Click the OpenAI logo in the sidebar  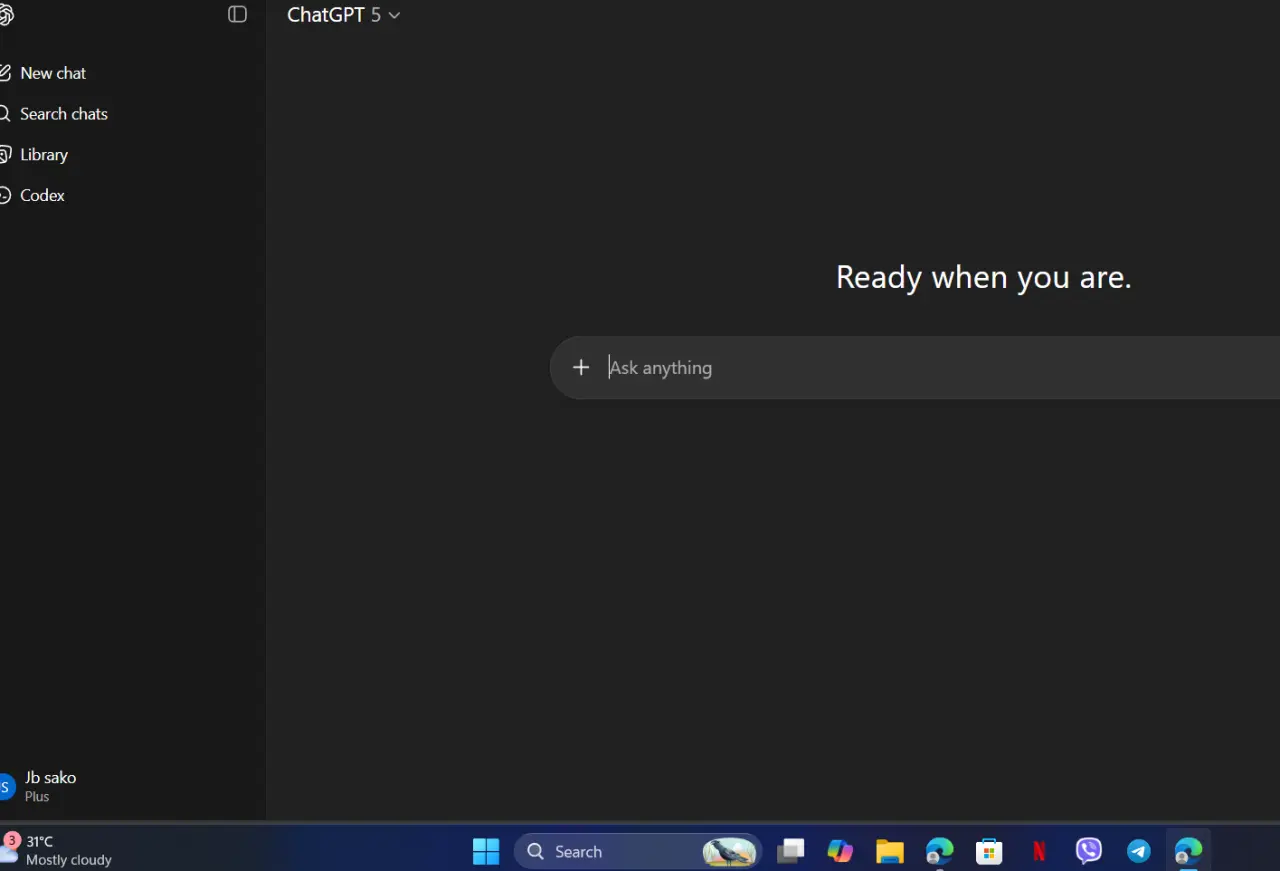(x=5, y=15)
